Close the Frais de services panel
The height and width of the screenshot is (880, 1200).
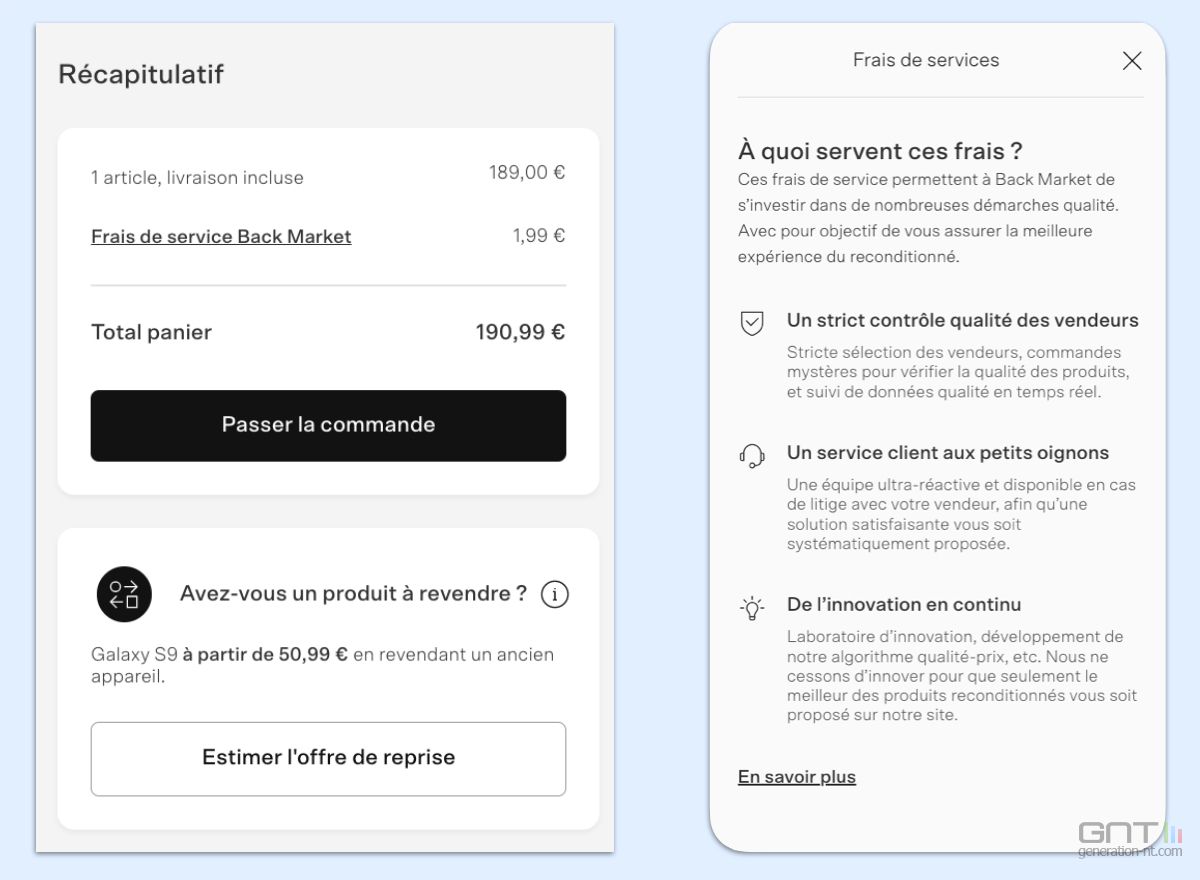pos(1132,61)
